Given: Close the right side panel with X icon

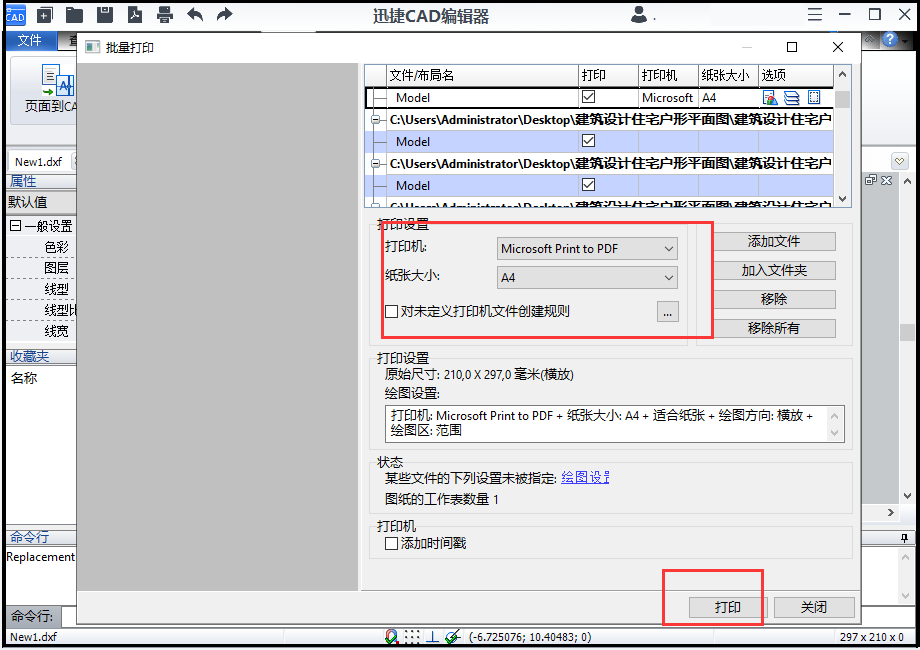Looking at the screenshot, I should [887, 180].
